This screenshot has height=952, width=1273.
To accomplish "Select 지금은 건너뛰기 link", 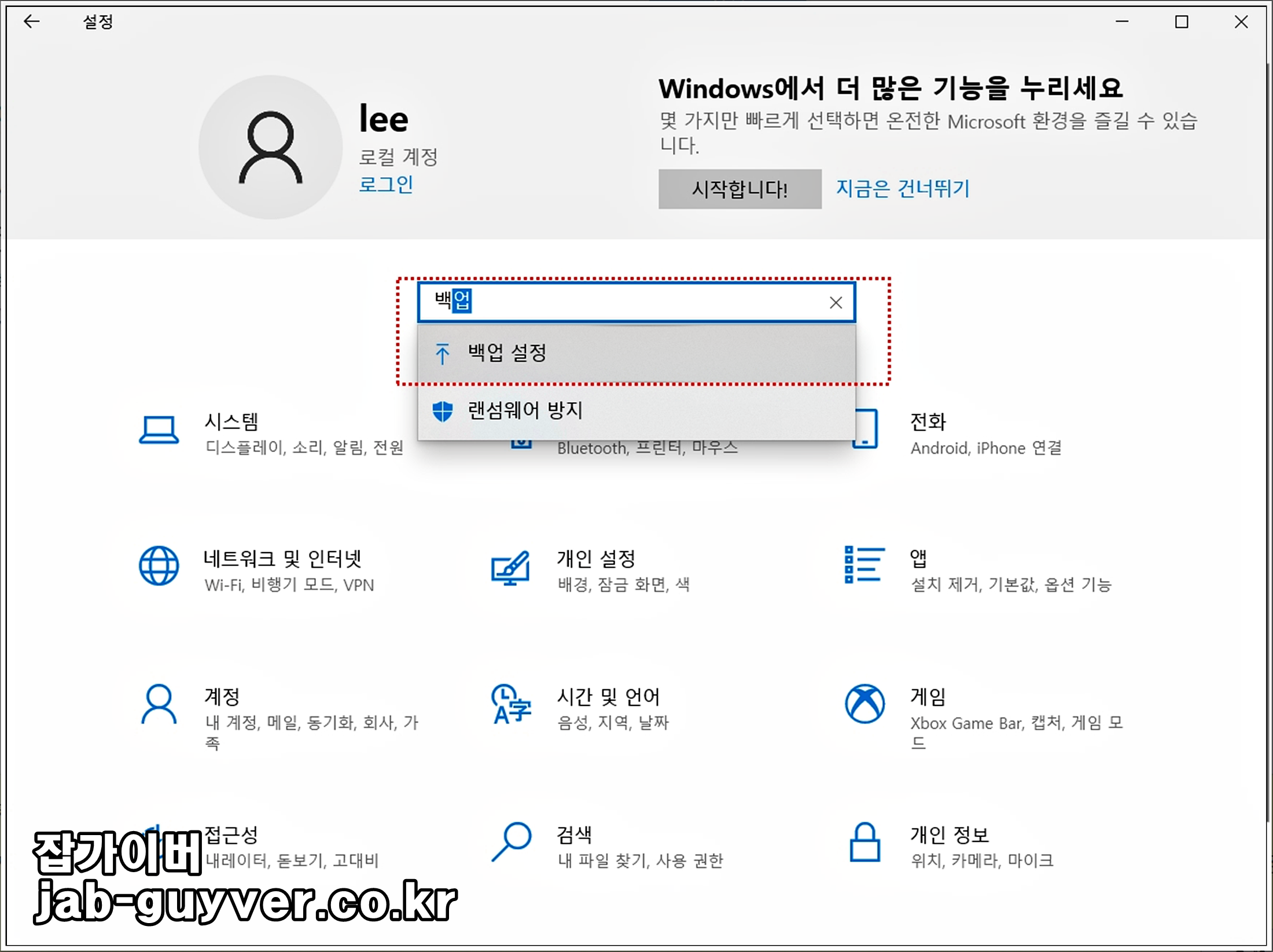I will pyautogui.click(x=902, y=188).
